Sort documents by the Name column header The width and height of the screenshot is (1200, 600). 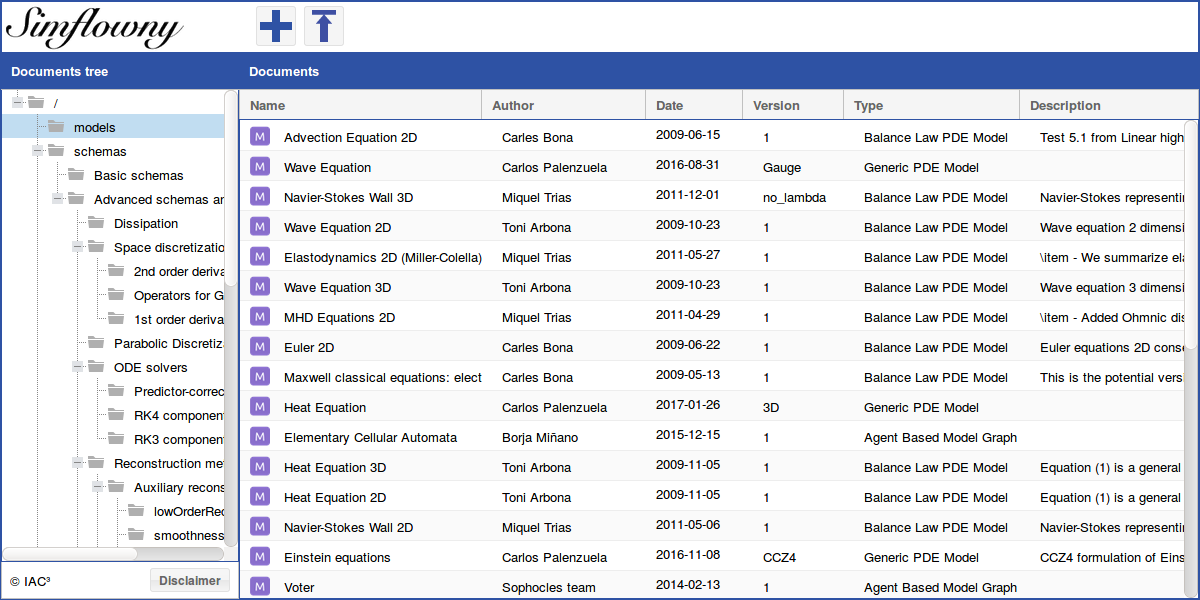(361, 105)
